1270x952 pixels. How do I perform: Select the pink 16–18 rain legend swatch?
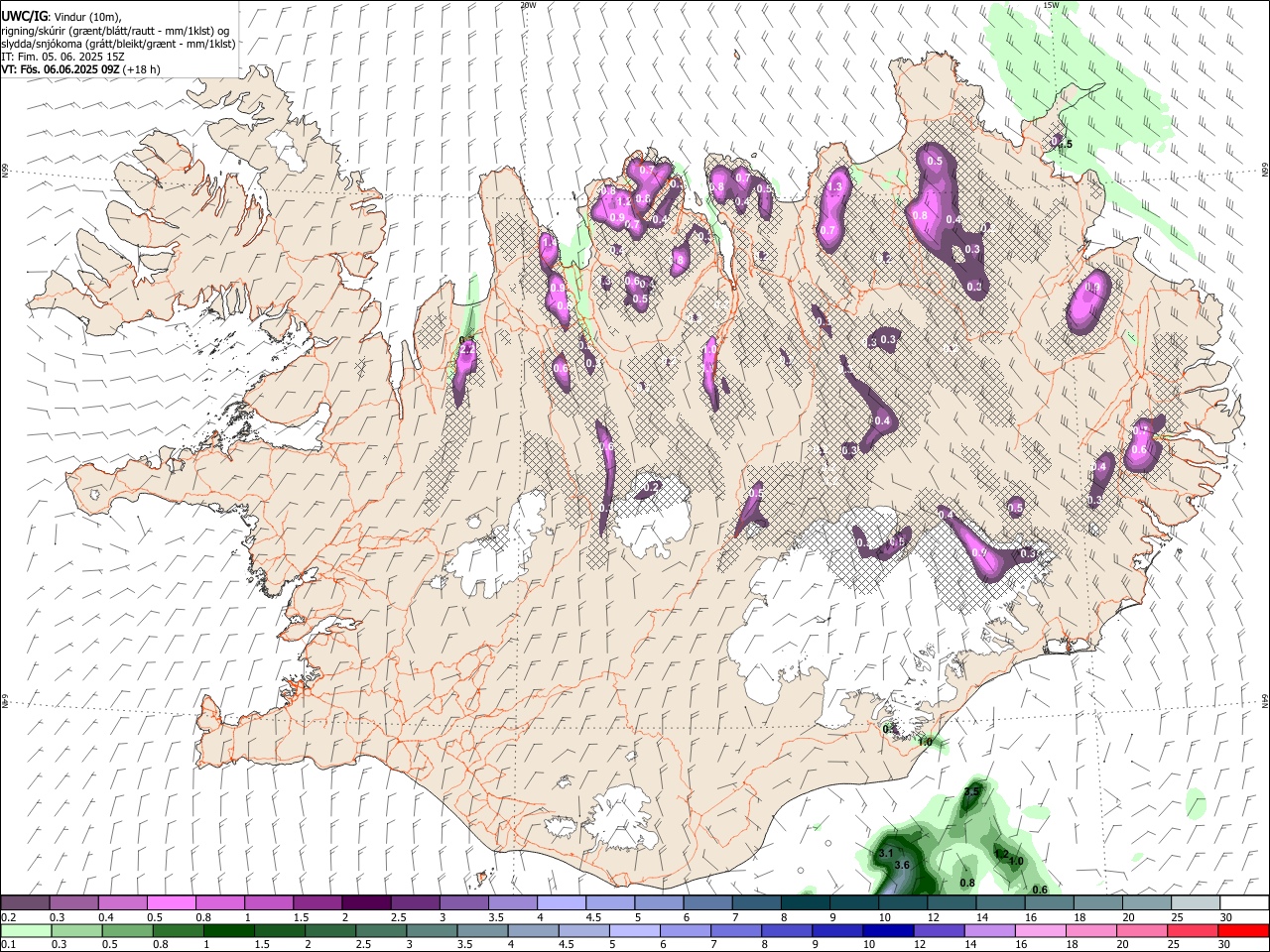click(1040, 930)
